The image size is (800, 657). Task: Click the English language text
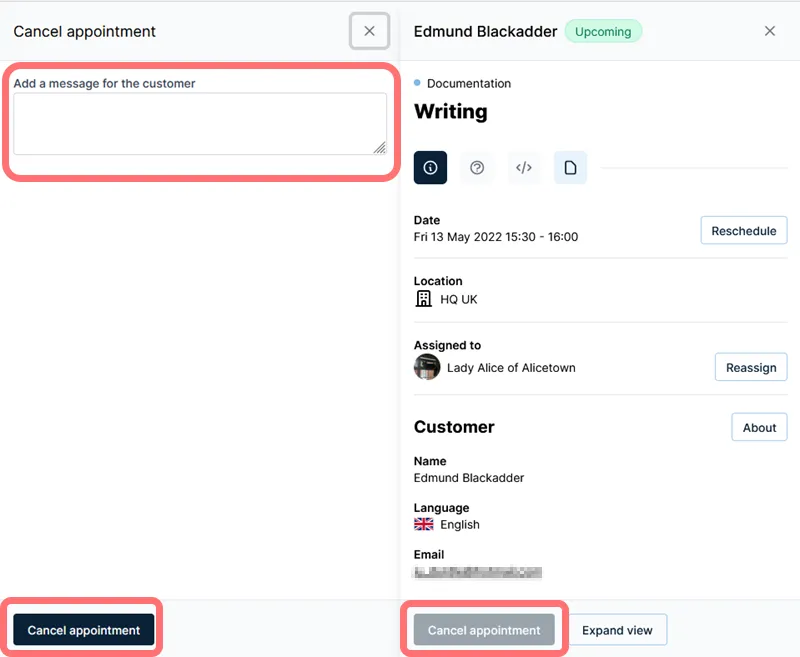click(460, 525)
